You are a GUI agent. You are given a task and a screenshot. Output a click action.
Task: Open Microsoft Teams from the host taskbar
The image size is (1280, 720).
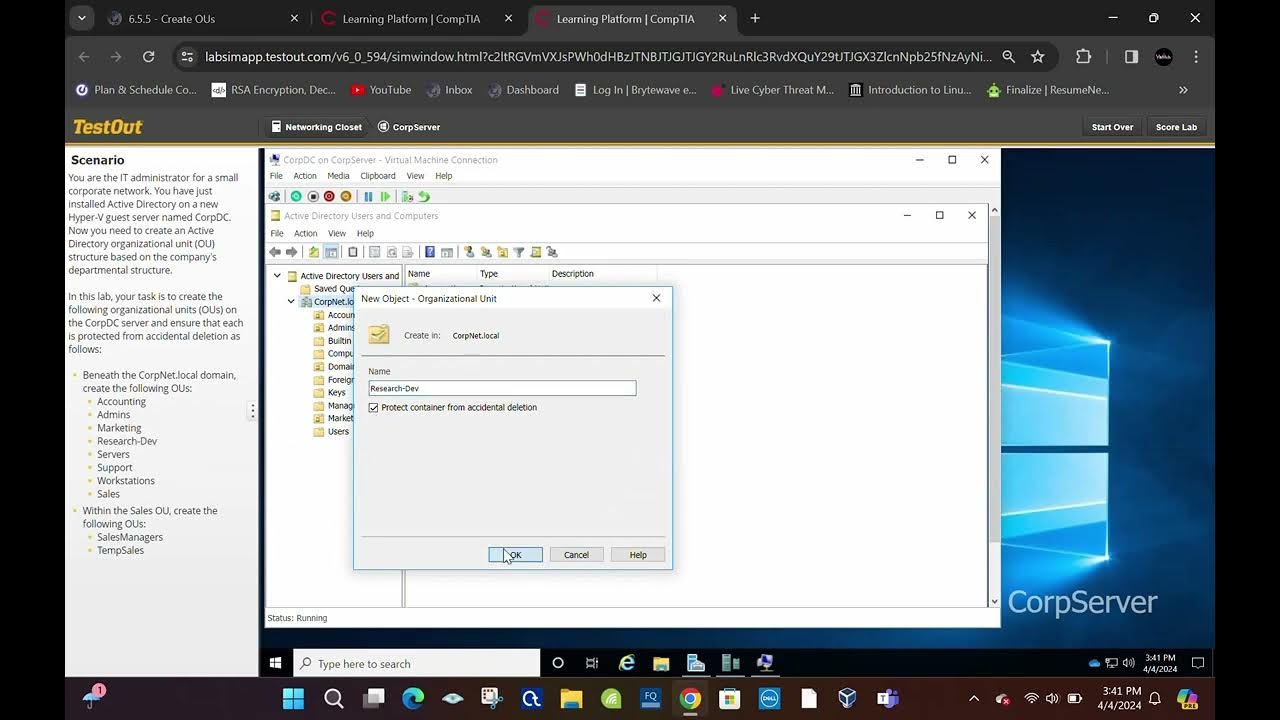(887, 698)
